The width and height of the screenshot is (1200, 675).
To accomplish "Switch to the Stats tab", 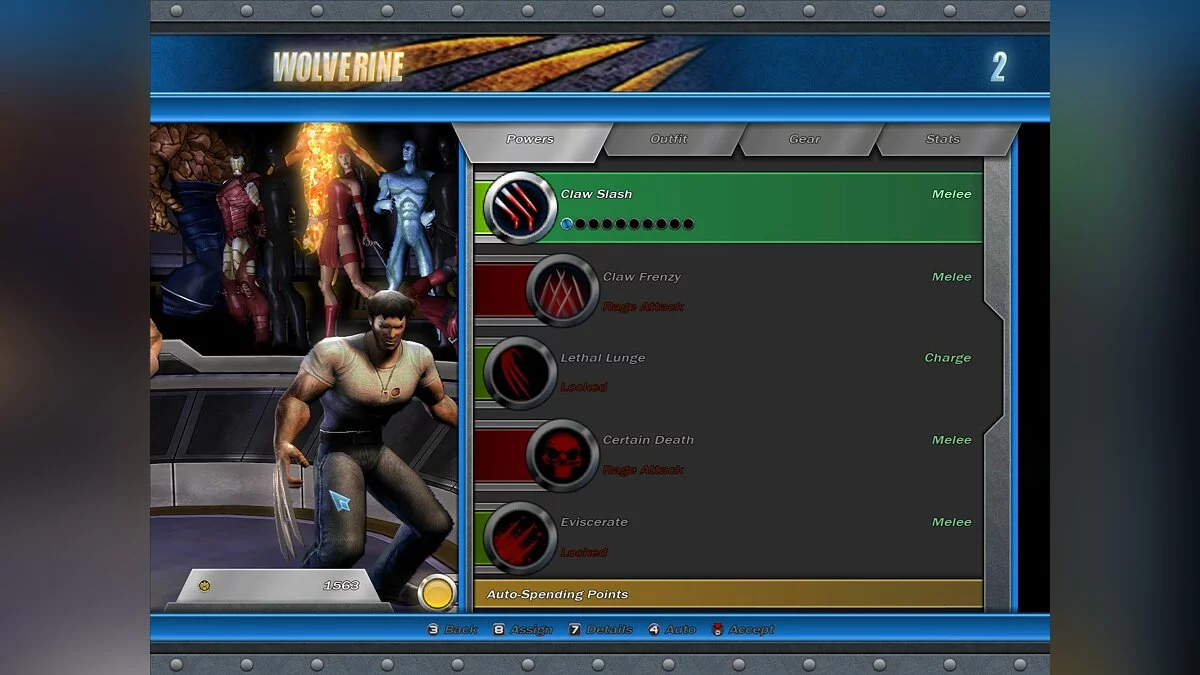I will click(943, 140).
